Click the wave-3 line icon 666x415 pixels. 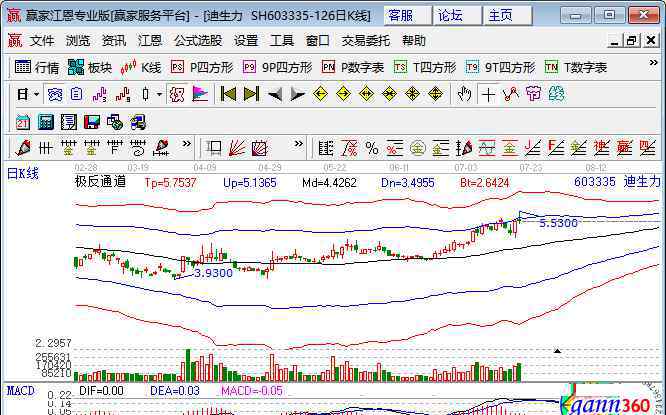click(100, 94)
